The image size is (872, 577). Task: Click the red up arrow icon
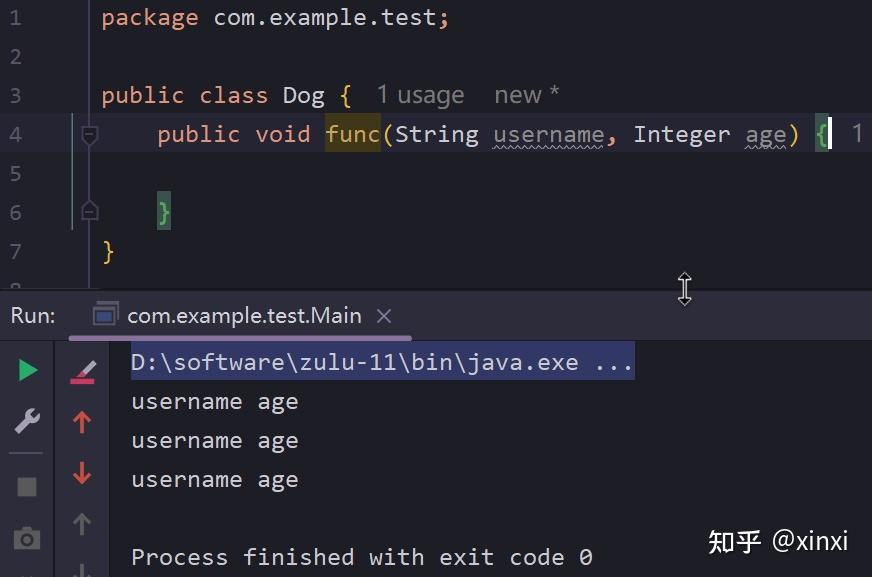82,422
